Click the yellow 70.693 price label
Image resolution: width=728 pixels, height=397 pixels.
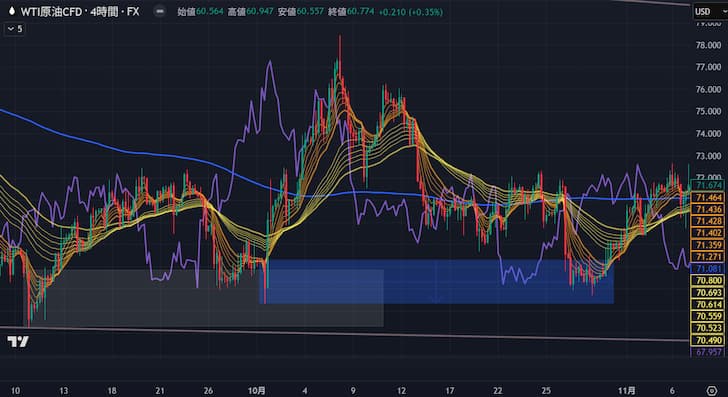pos(708,293)
